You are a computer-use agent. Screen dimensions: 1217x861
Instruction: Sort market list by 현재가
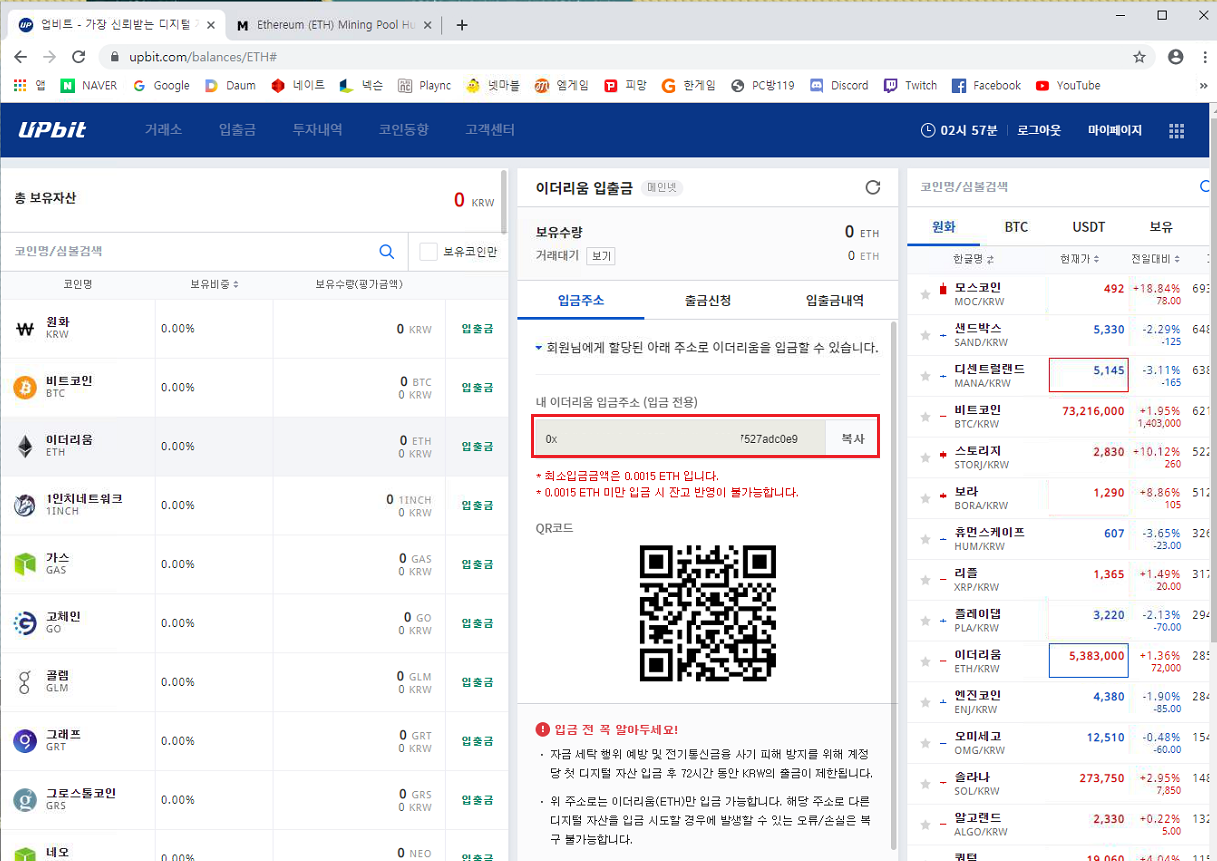[x=1079, y=260]
